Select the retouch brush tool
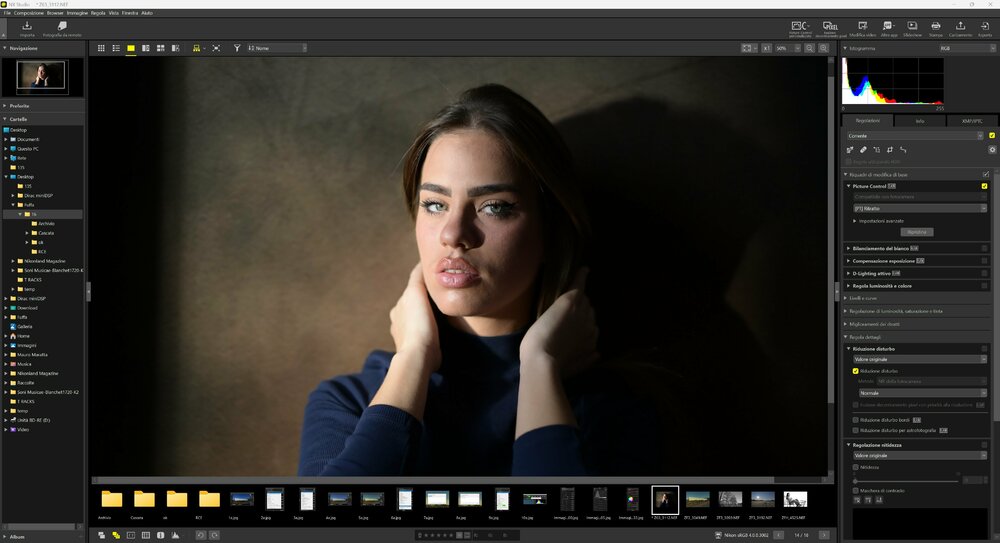1000x543 pixels. tap(863, 150)
